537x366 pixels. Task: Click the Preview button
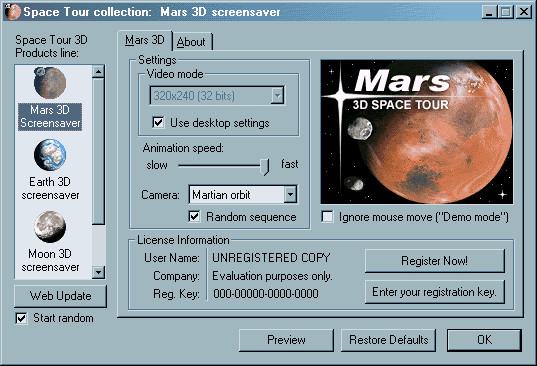click(286, 340)
